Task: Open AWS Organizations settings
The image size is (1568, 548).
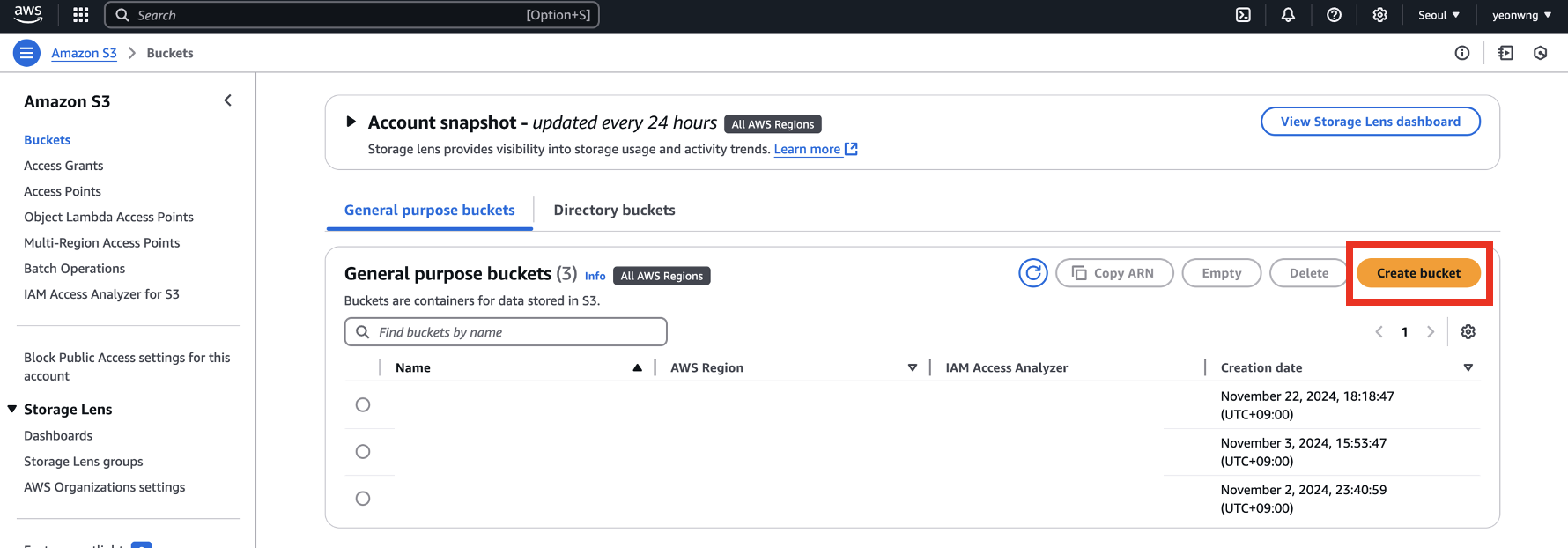Action: [104, 486]
